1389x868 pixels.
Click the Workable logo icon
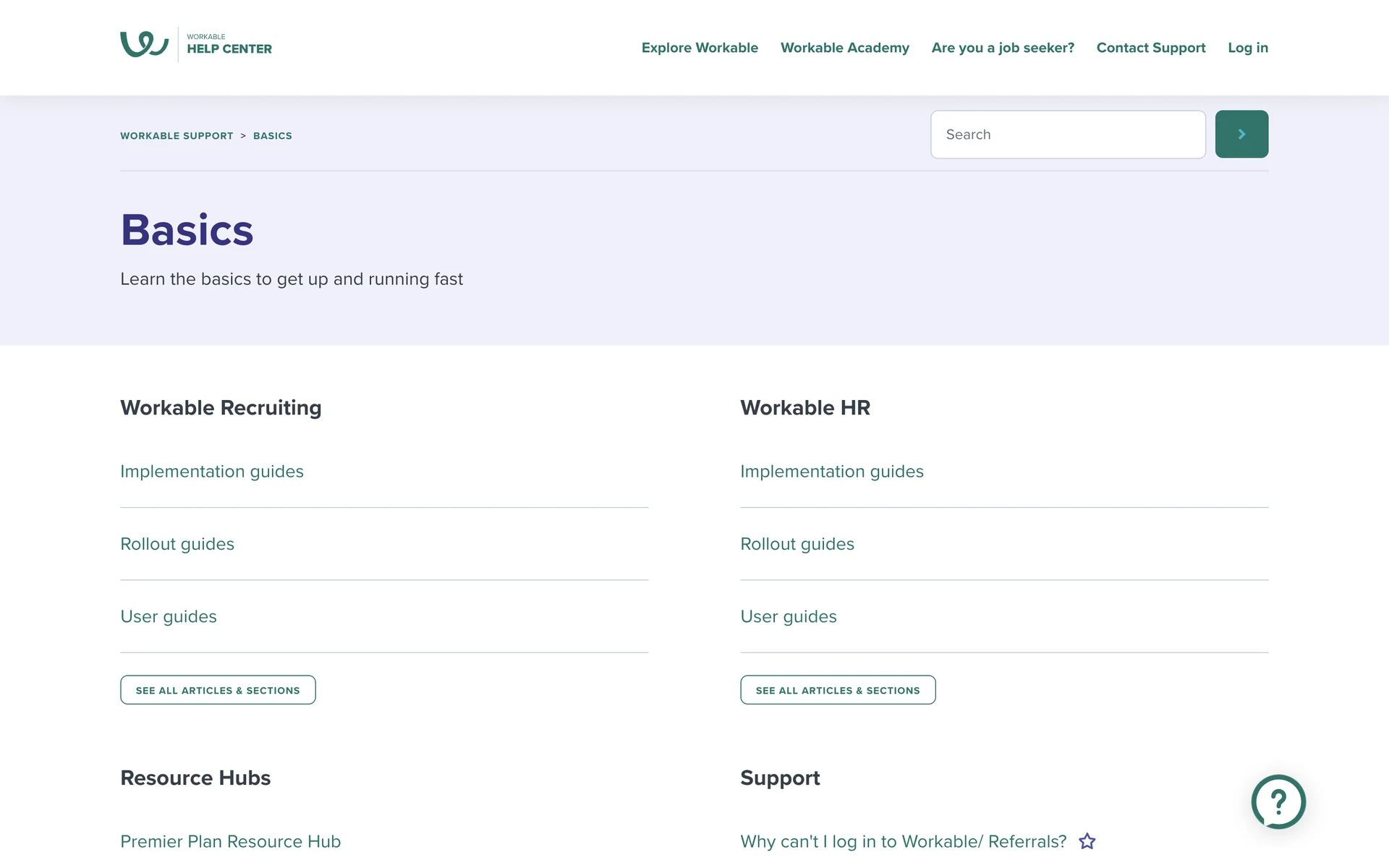(144, 44)
